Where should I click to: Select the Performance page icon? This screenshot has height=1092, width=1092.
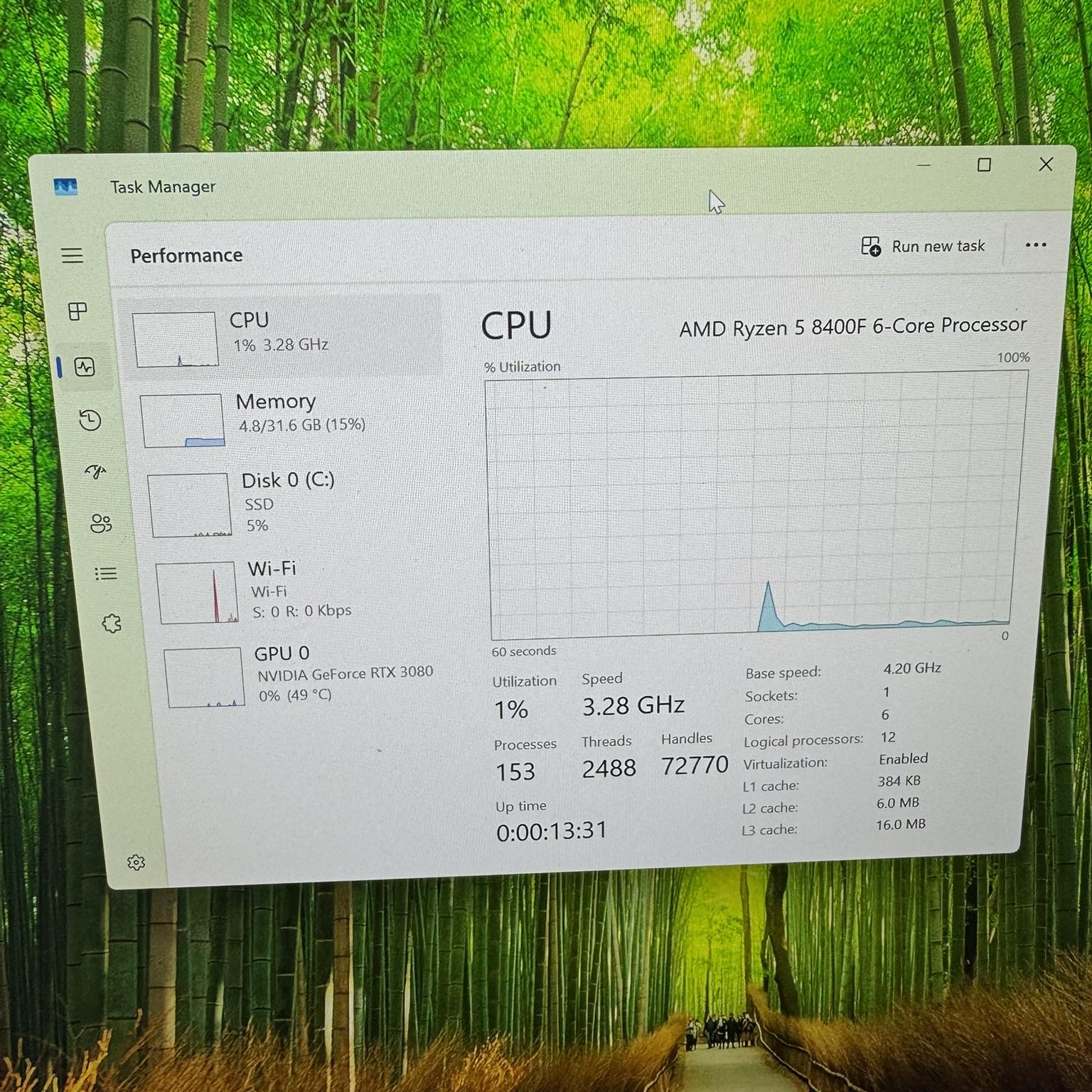[x=85, y=367]
